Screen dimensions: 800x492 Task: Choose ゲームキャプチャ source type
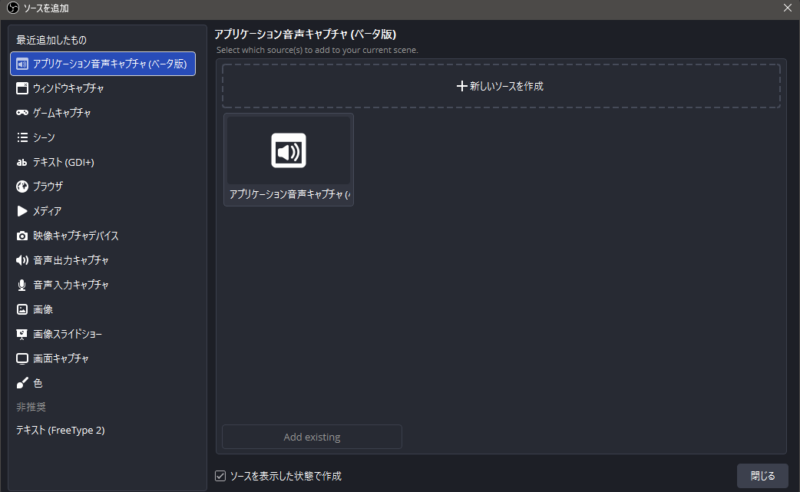point(103,113)
